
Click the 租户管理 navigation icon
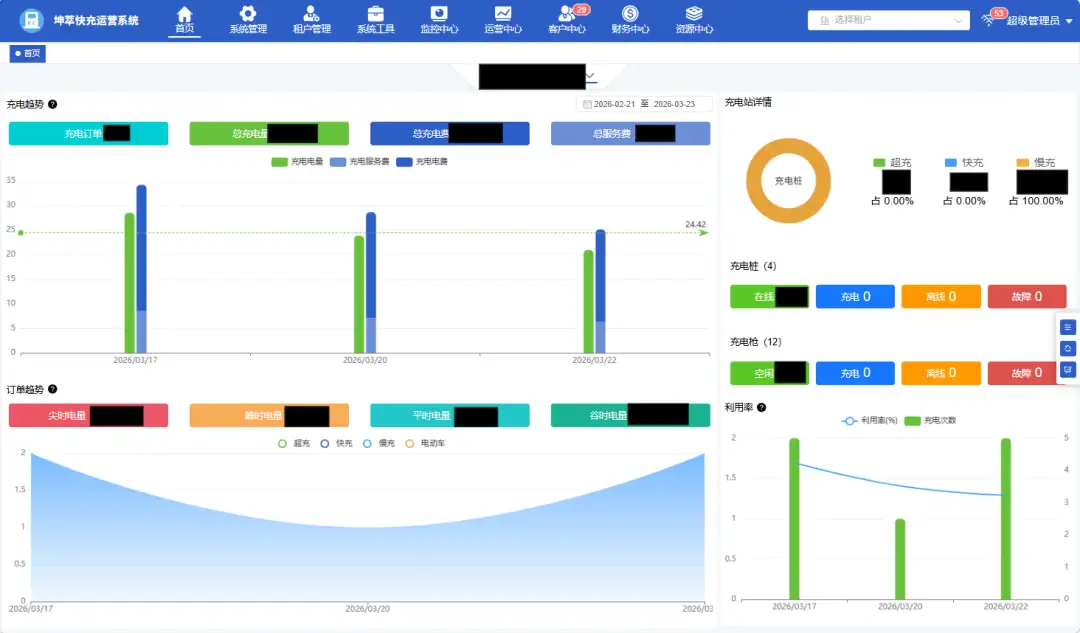click(312, 14)
